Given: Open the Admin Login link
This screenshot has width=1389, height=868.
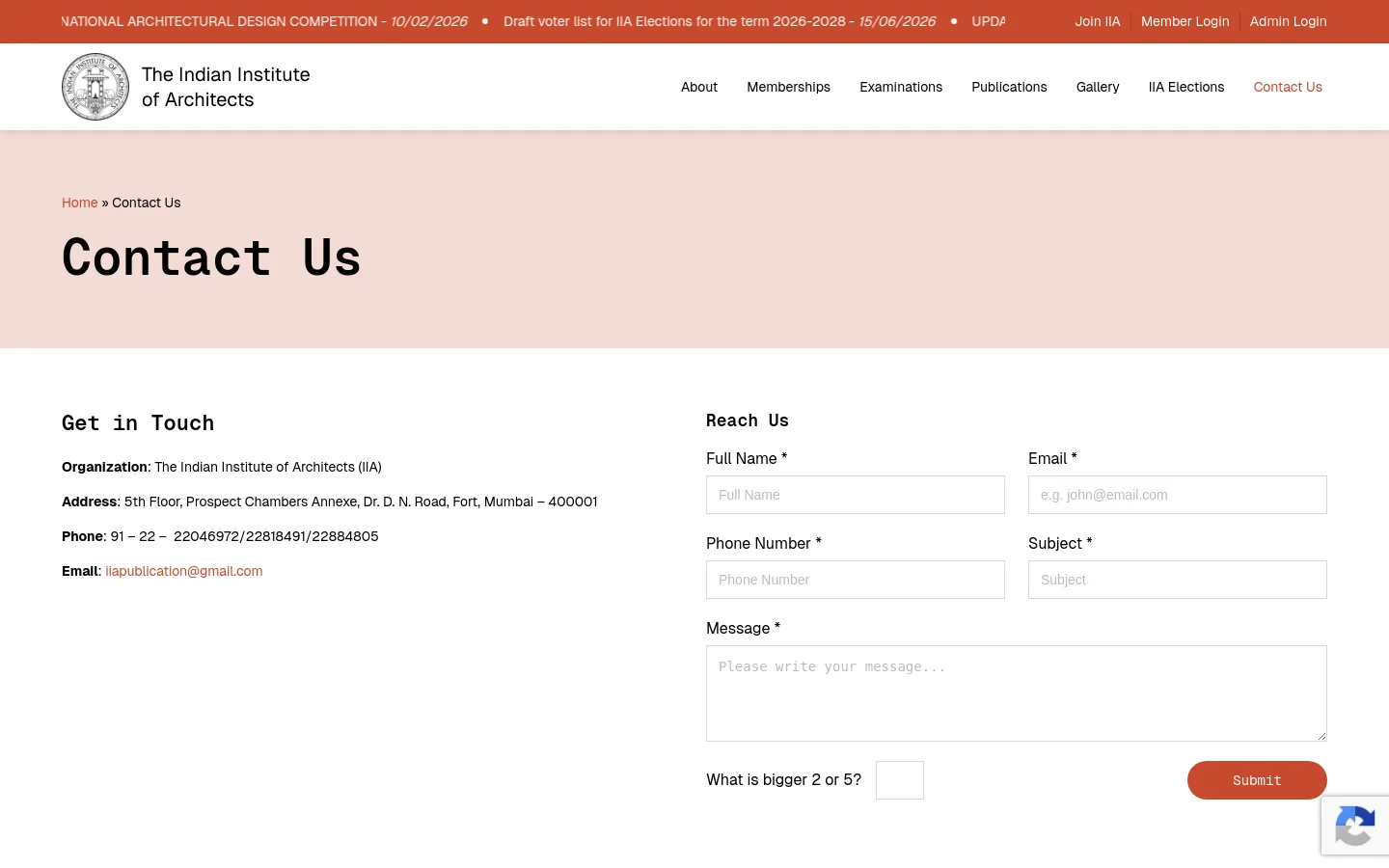Looking at the screenshot, I should click(1288, 21).
